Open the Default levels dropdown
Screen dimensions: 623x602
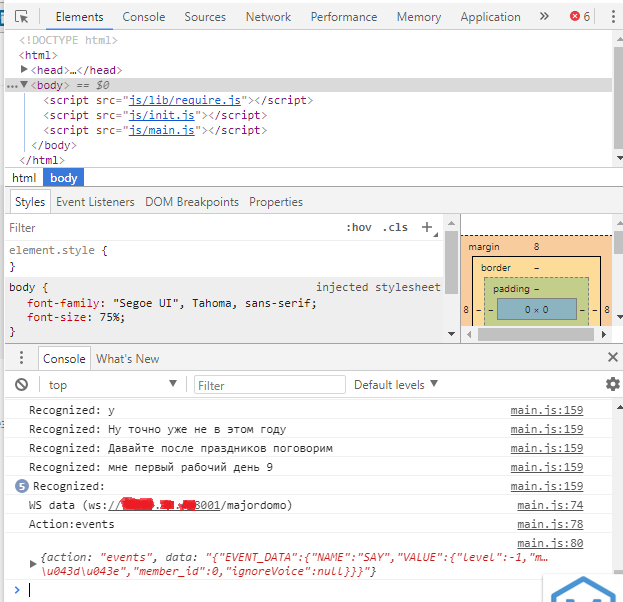coord(396,384)
